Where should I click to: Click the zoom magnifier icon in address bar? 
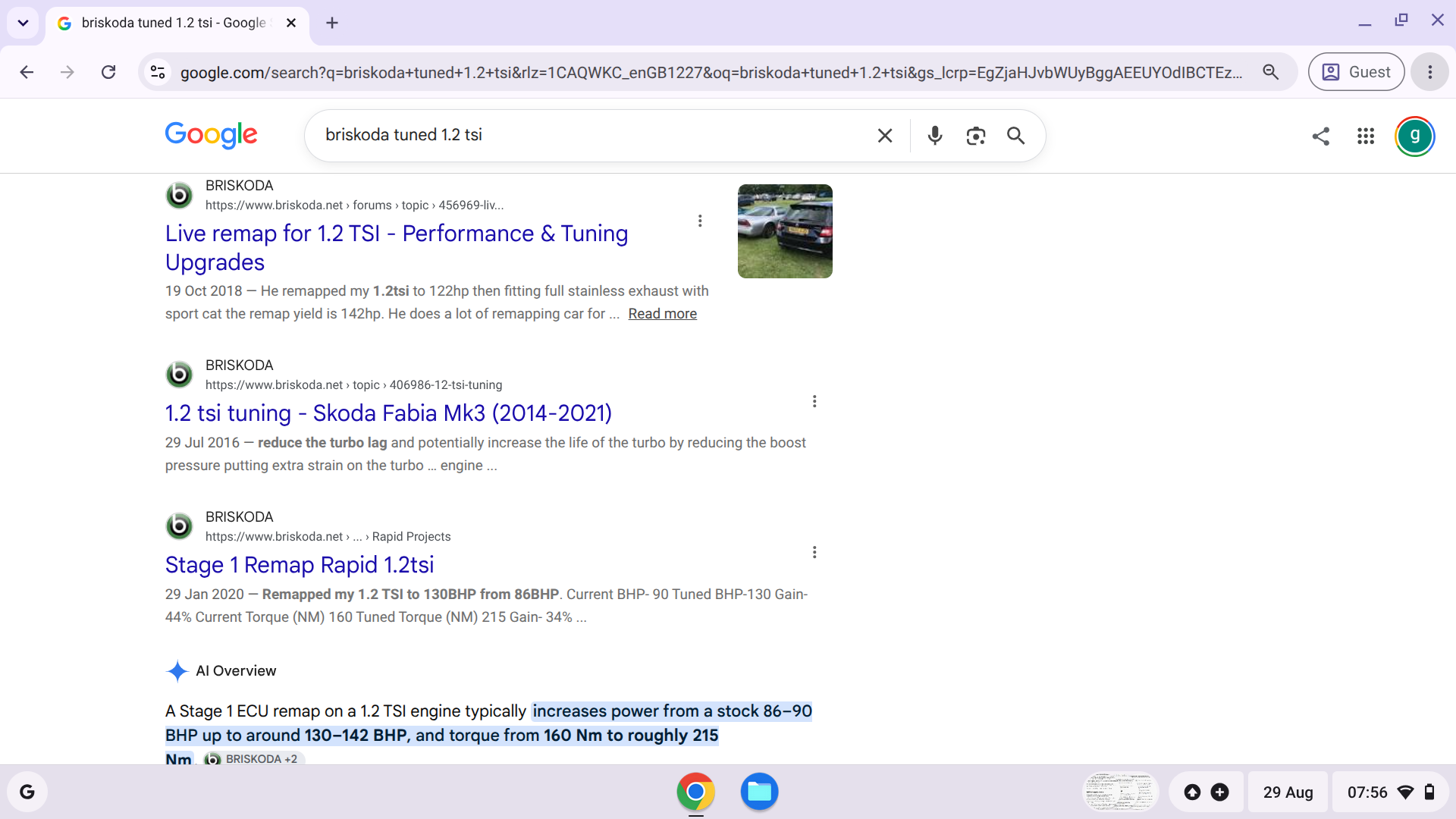(1271, 72)
